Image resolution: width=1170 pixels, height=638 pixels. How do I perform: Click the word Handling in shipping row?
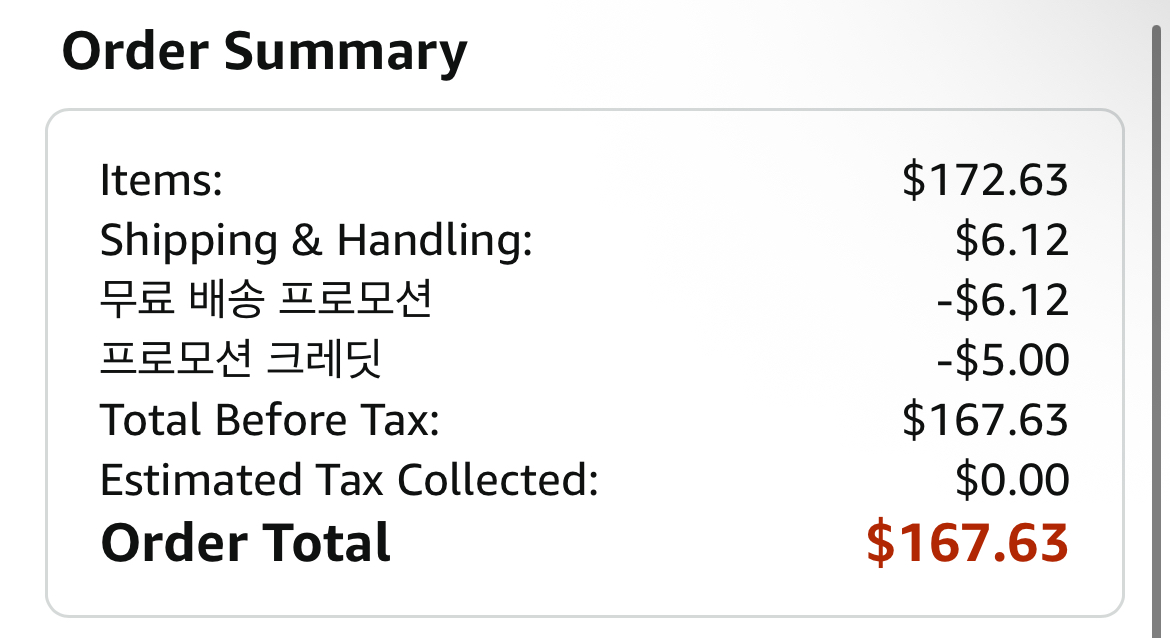[x=434, y=241]
